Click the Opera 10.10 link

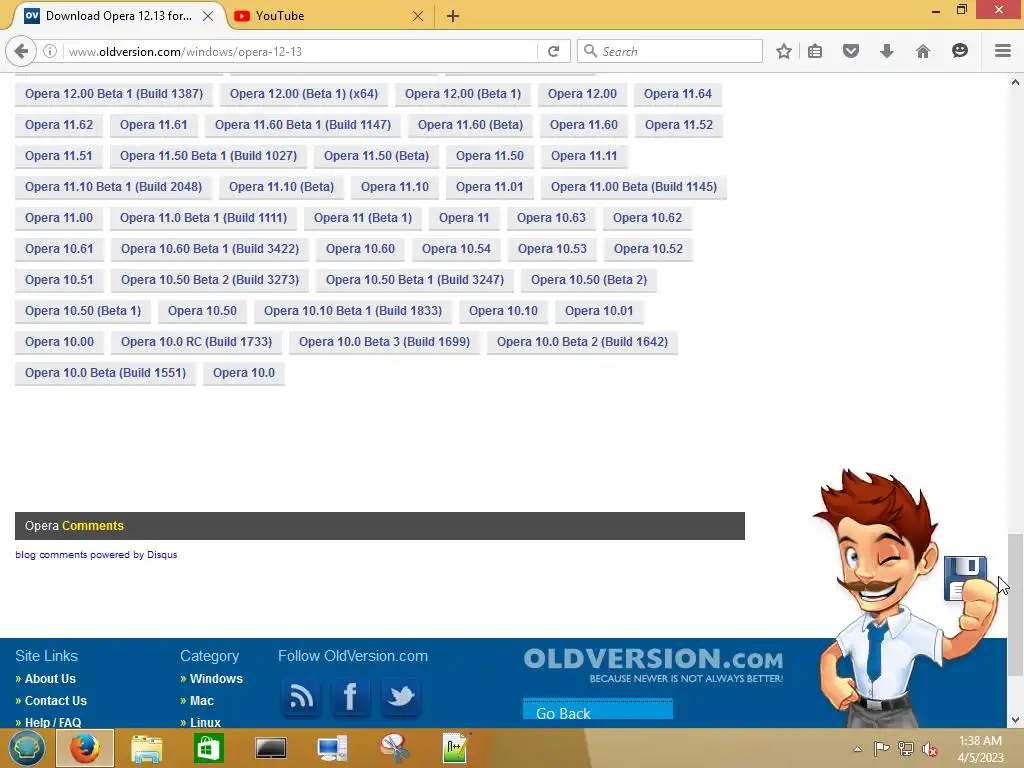[504, 311]
